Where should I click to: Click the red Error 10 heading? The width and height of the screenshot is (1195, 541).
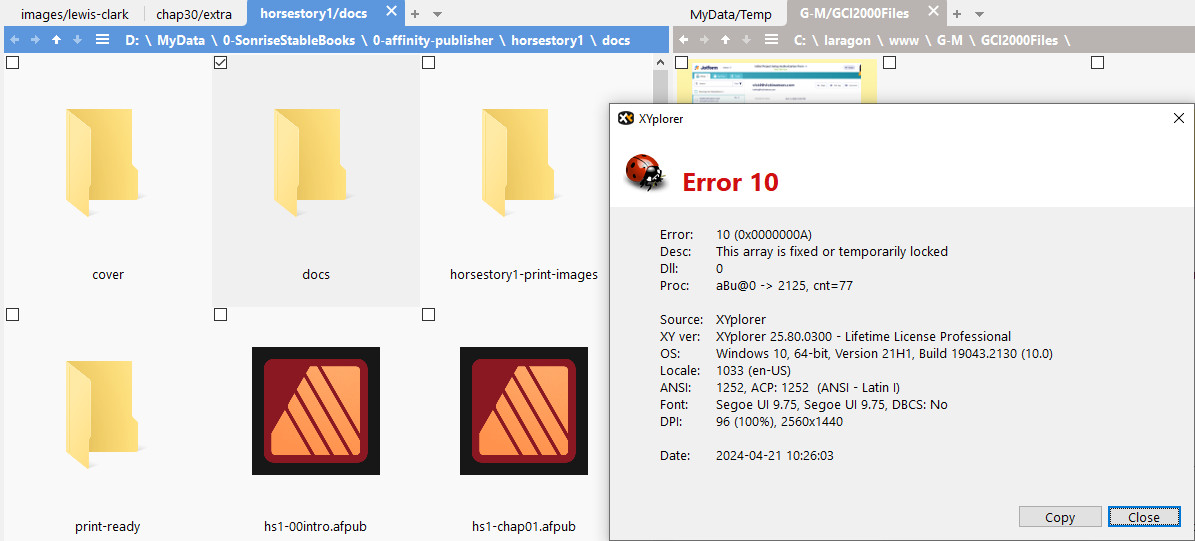730,182
